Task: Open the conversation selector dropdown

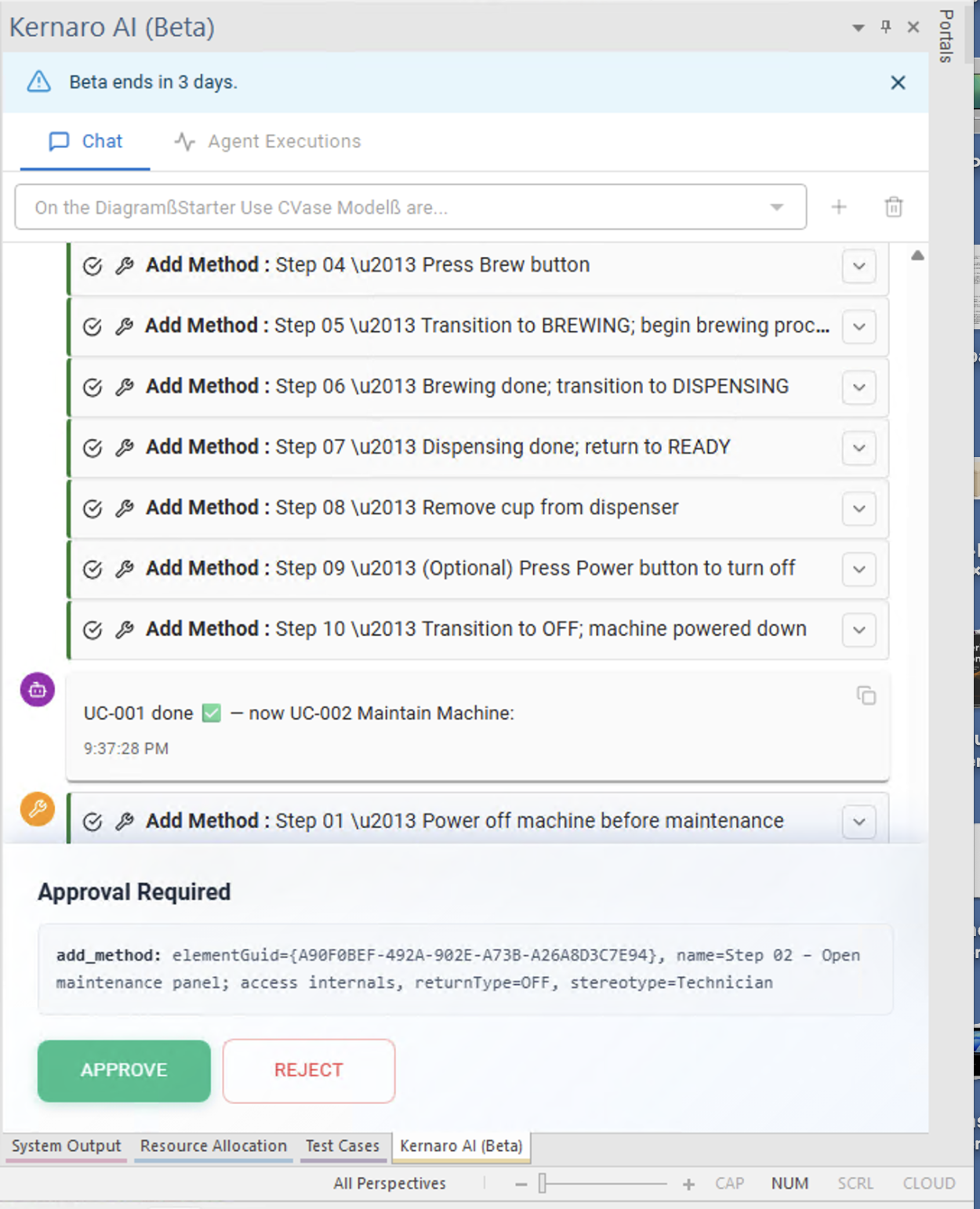Action: point(410,207)
